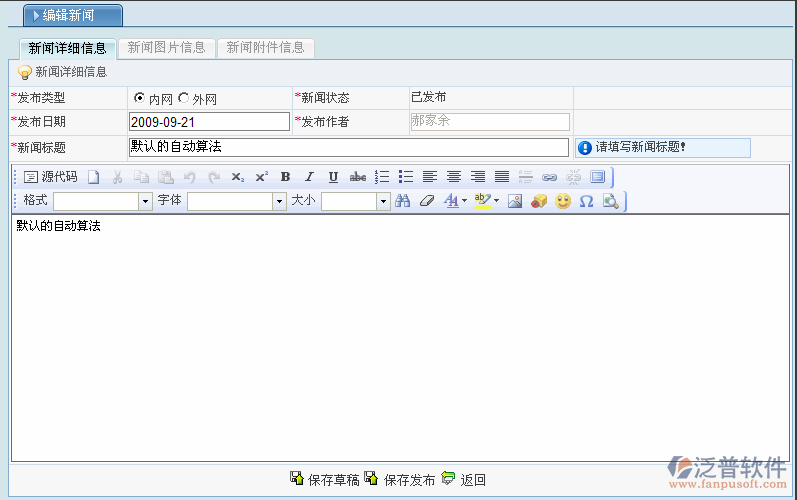Open the text color picker
797x500 pixels.
(x=455, y=201)
